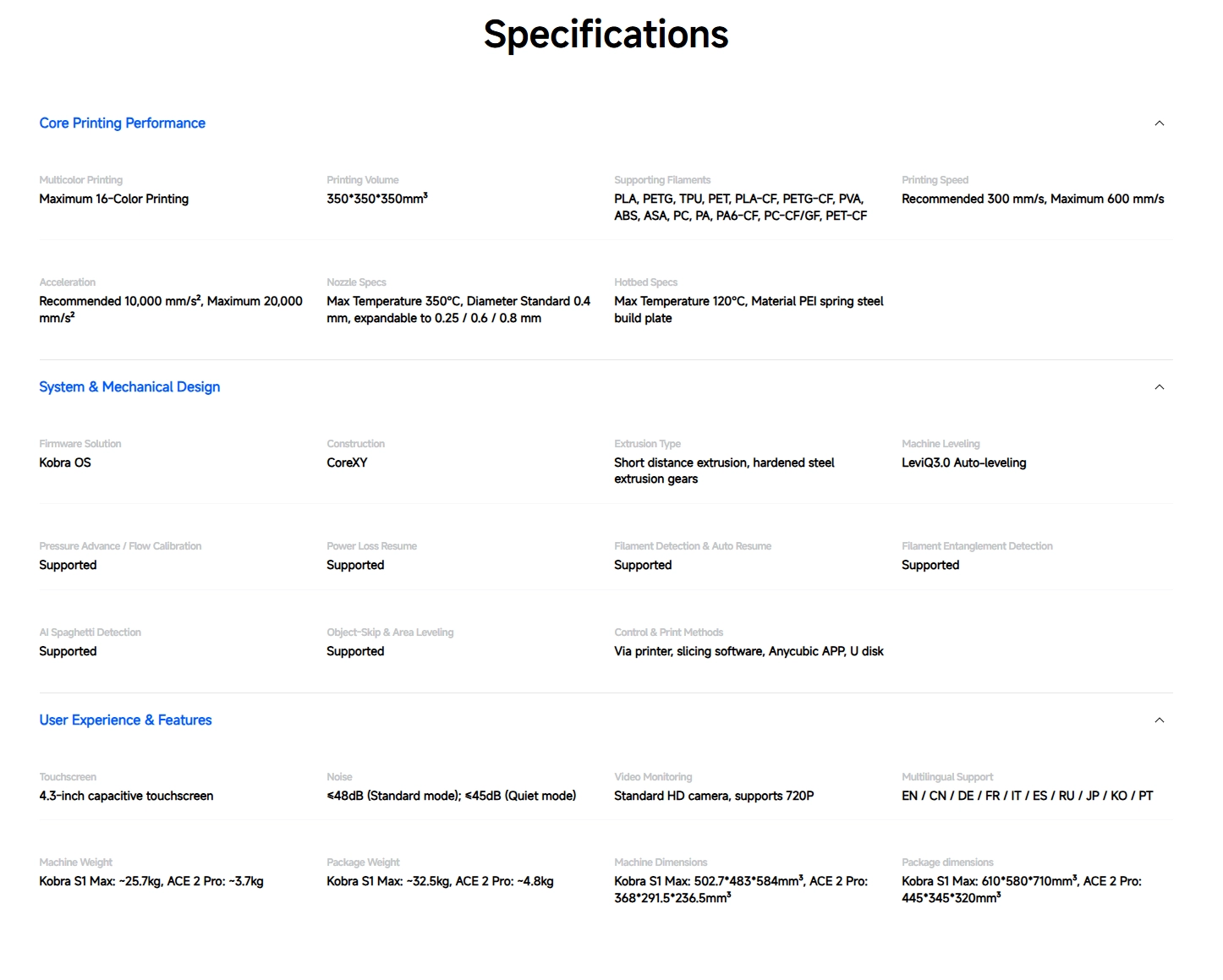Click the AI Spaghetti Detection label
Viewport: 1223px width, 980px height.
tap(90, 632)
